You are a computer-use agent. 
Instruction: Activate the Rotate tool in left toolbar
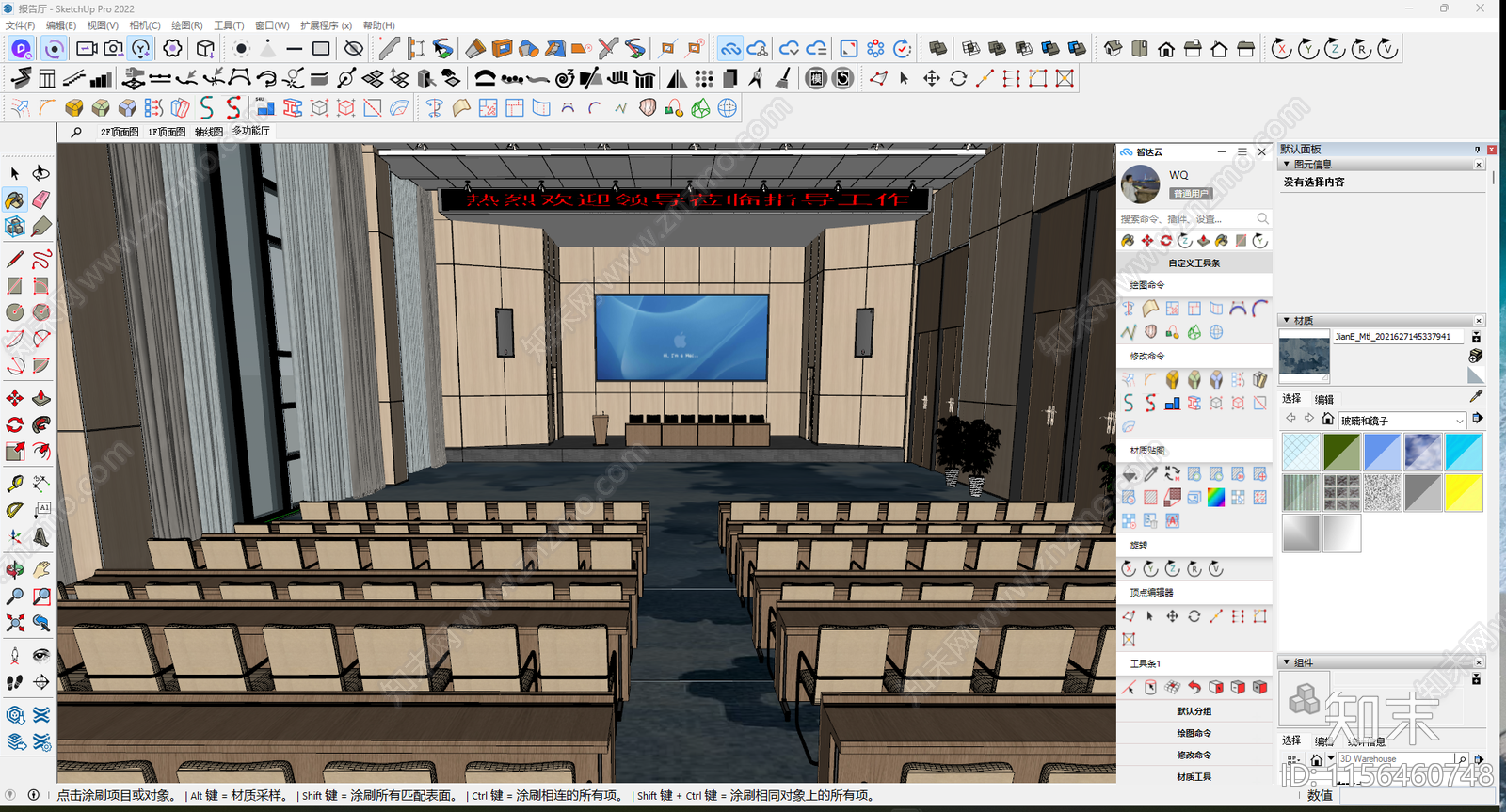coord(14,425)
